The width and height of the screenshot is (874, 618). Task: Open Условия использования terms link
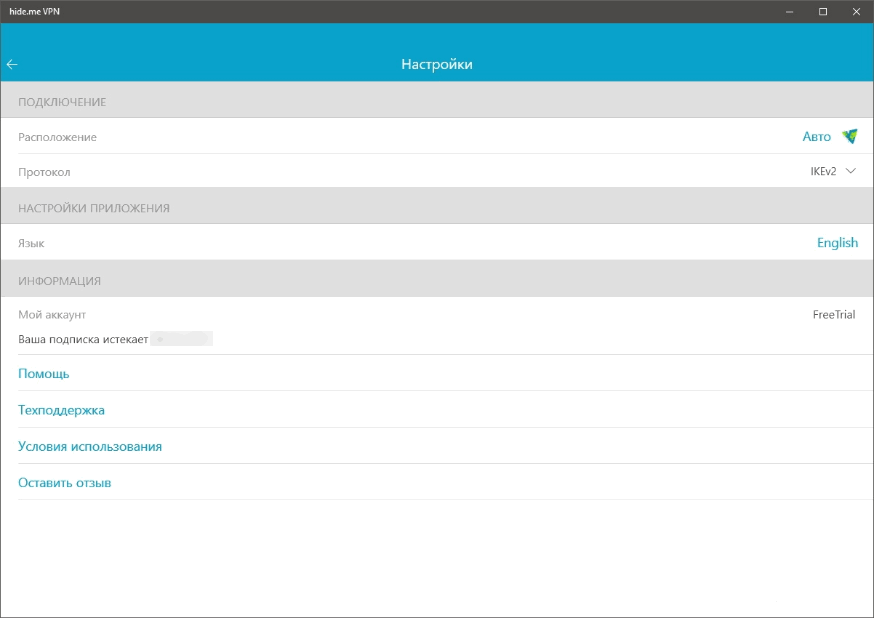pyautogui.click(x=90, y=446)
